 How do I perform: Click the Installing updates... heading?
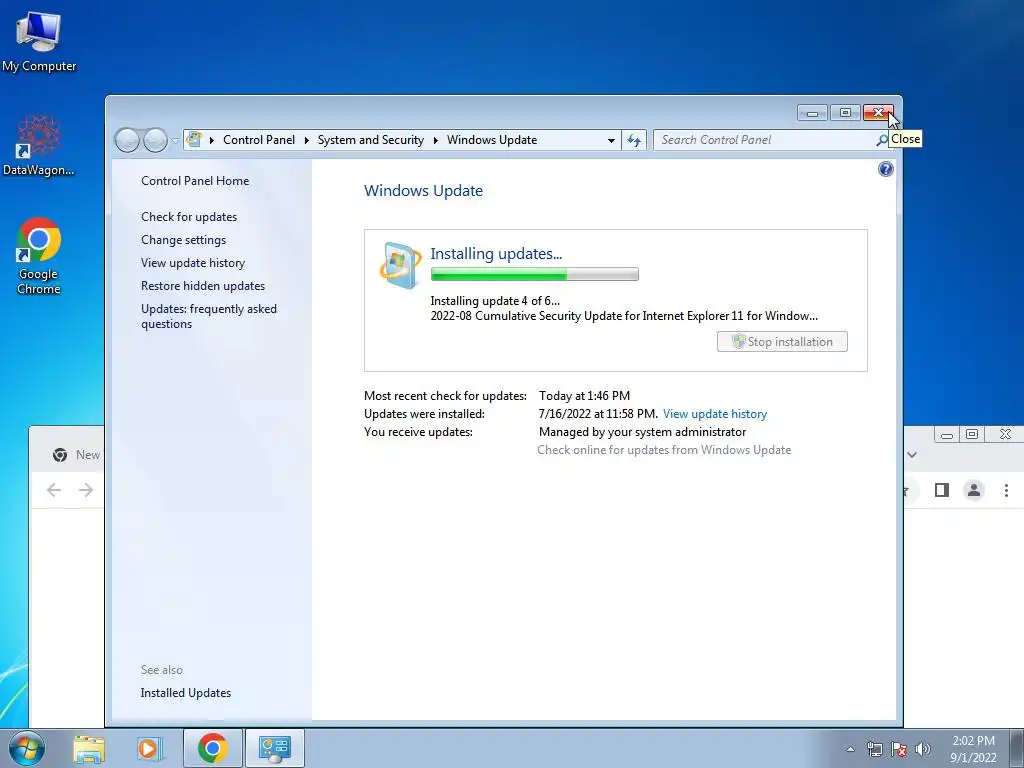(496, 253)
